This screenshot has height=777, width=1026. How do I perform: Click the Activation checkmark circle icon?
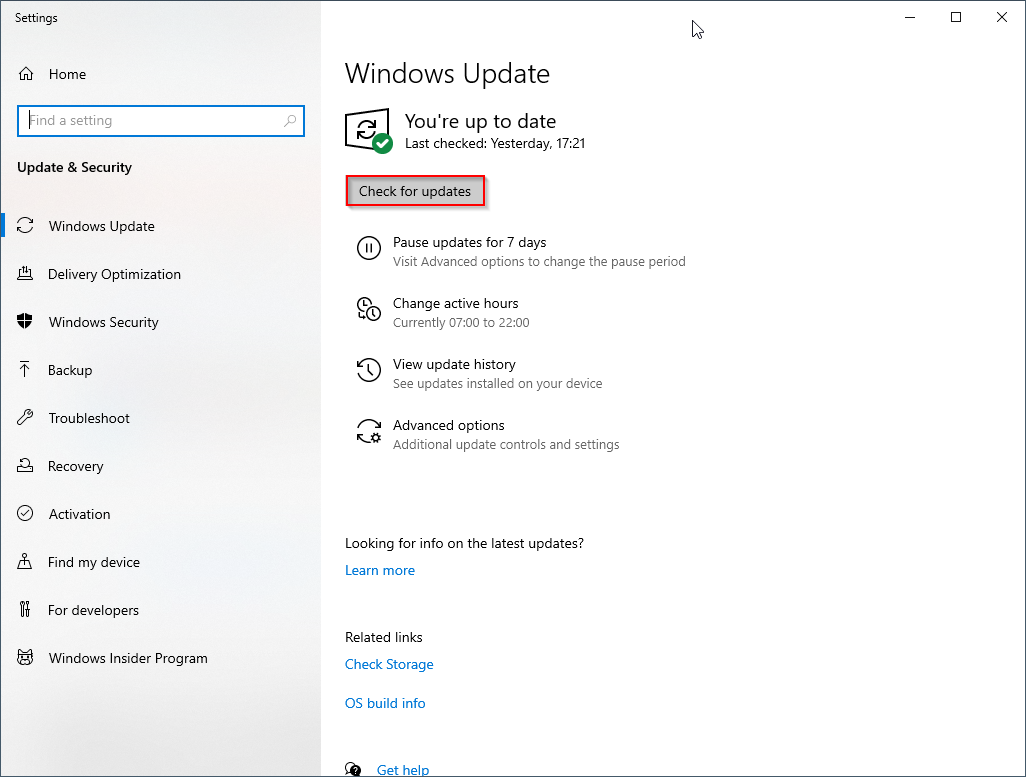coord(25,513)
